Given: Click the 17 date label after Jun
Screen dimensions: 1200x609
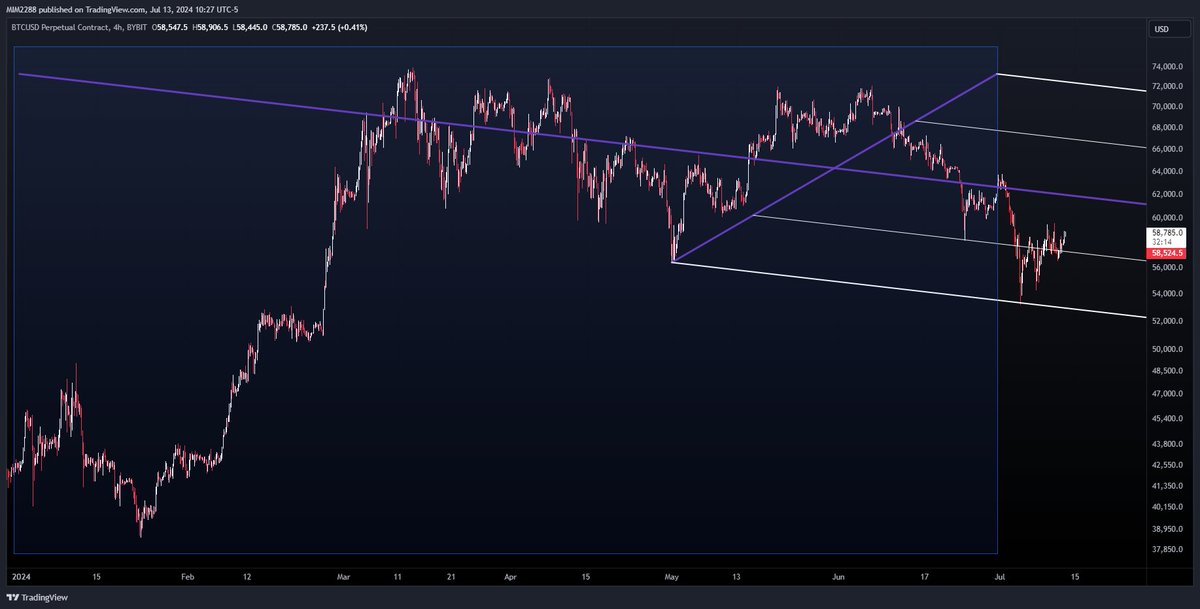Looking at the screenshot, I should [923, 577].
